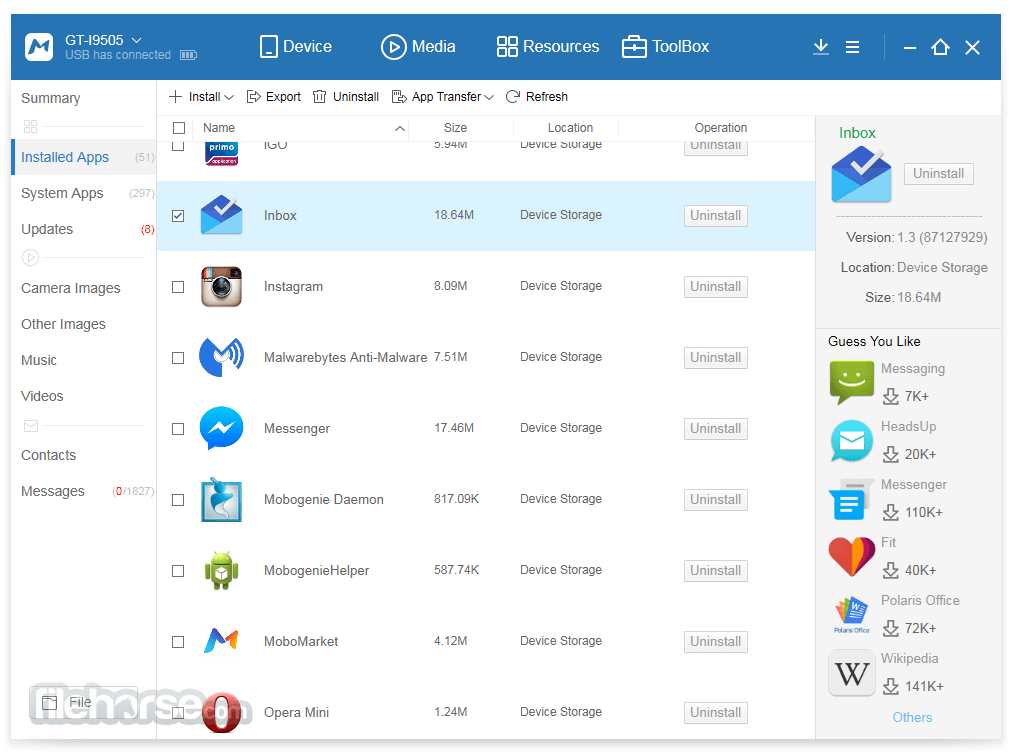Refresh the installed apps list
Image resolution: width=1016 pixels, height=755 pixels.
[537, 97]
